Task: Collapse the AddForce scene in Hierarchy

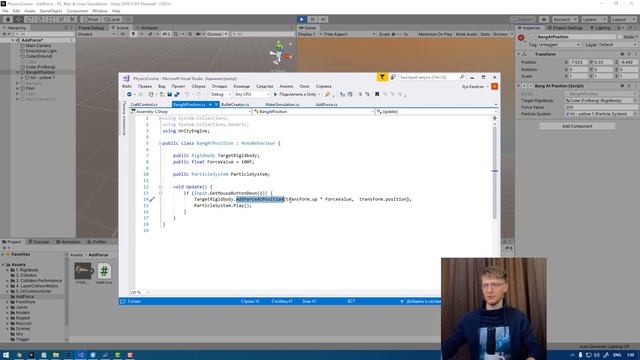Action: click(x=13, y=40)
